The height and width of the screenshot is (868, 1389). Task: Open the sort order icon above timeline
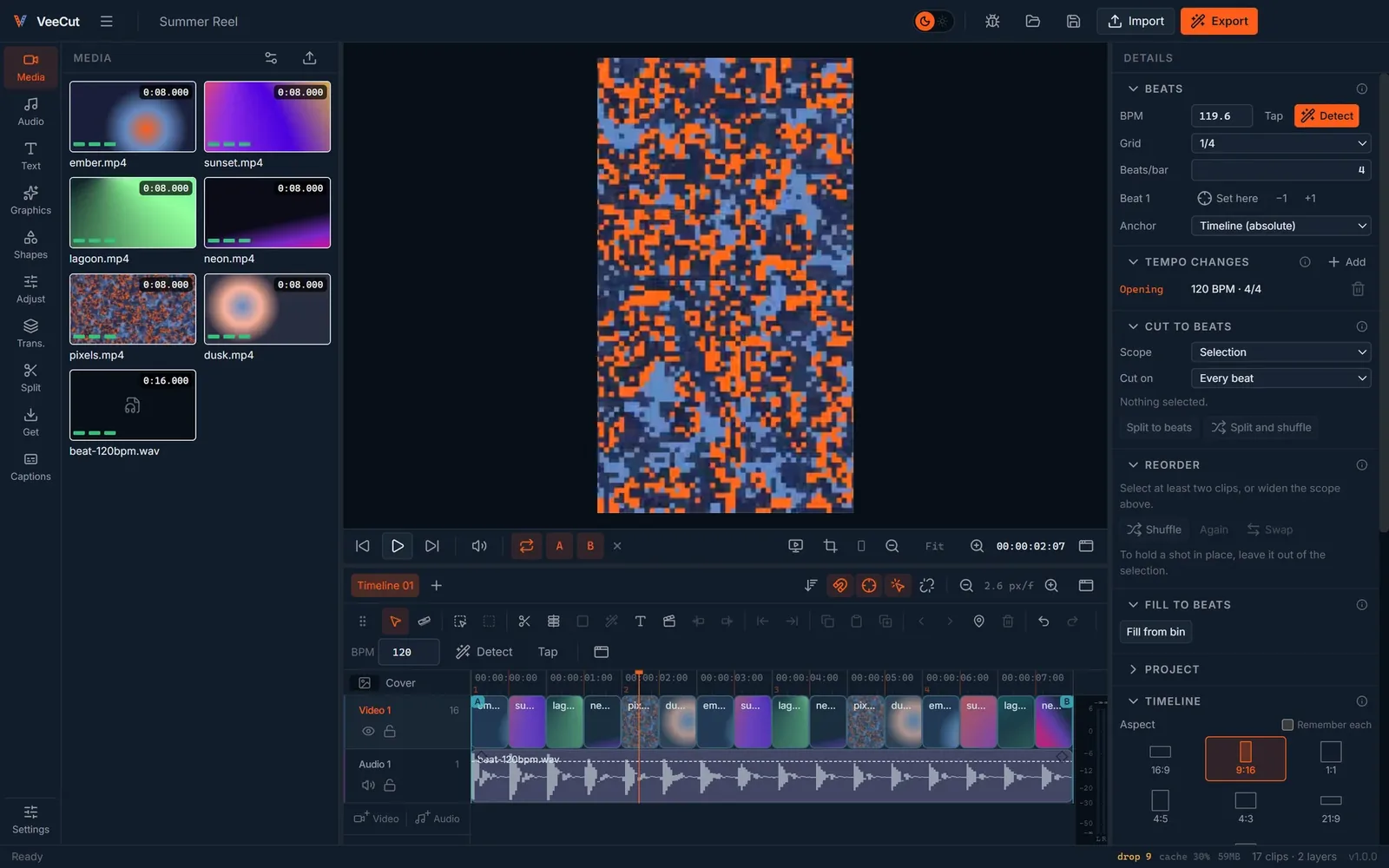point(811,586)
